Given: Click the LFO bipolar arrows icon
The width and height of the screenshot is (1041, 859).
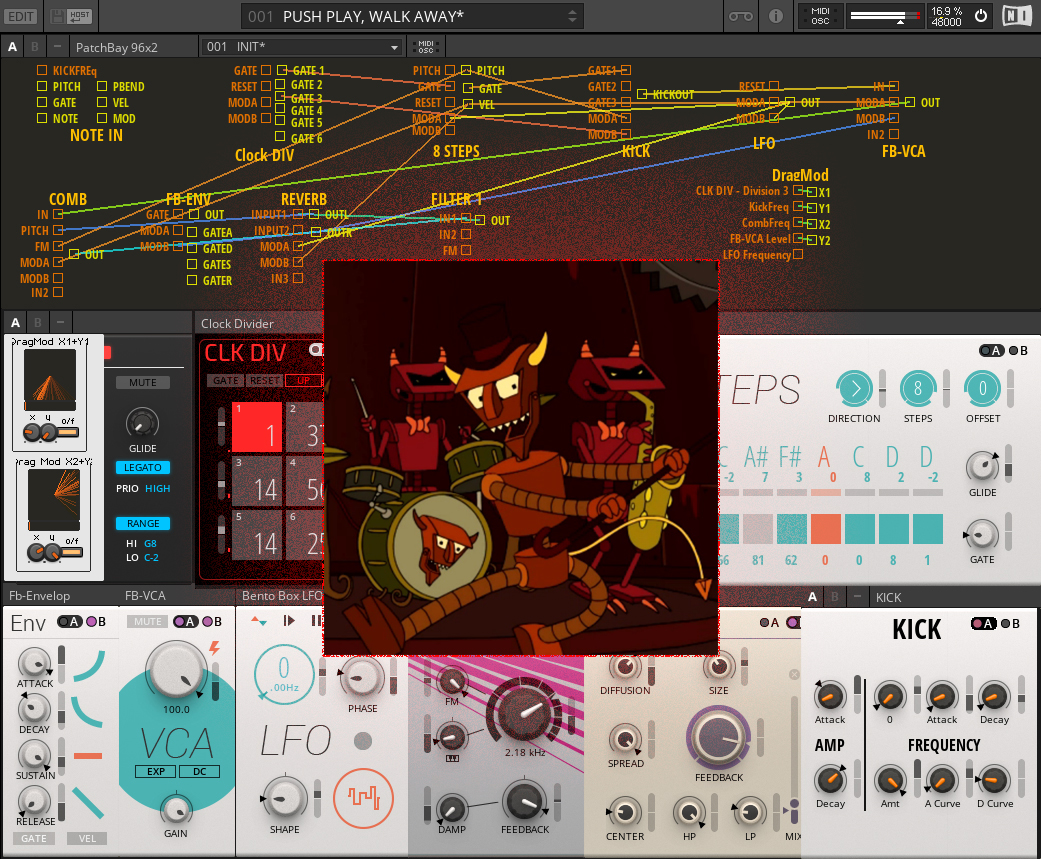Looking at the screenshot, I should click(x=259, y=621).
